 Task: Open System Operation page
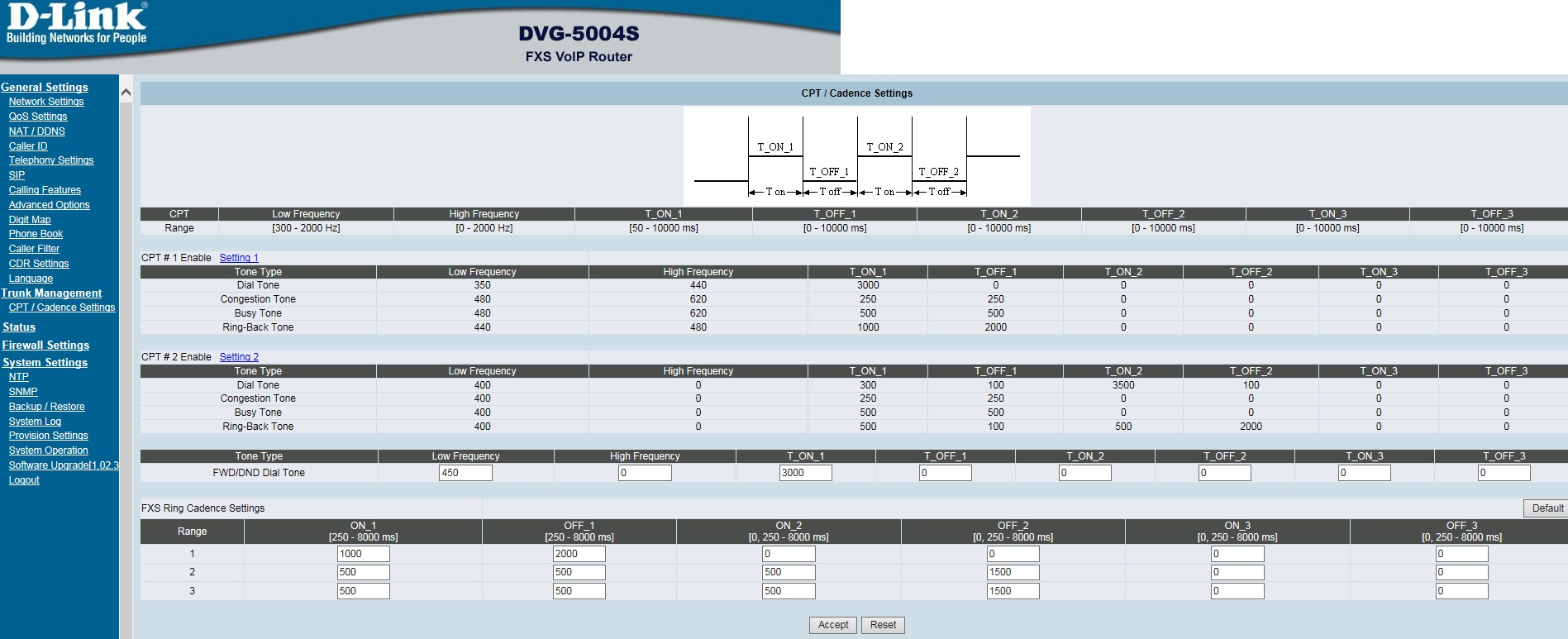point(49,451)
